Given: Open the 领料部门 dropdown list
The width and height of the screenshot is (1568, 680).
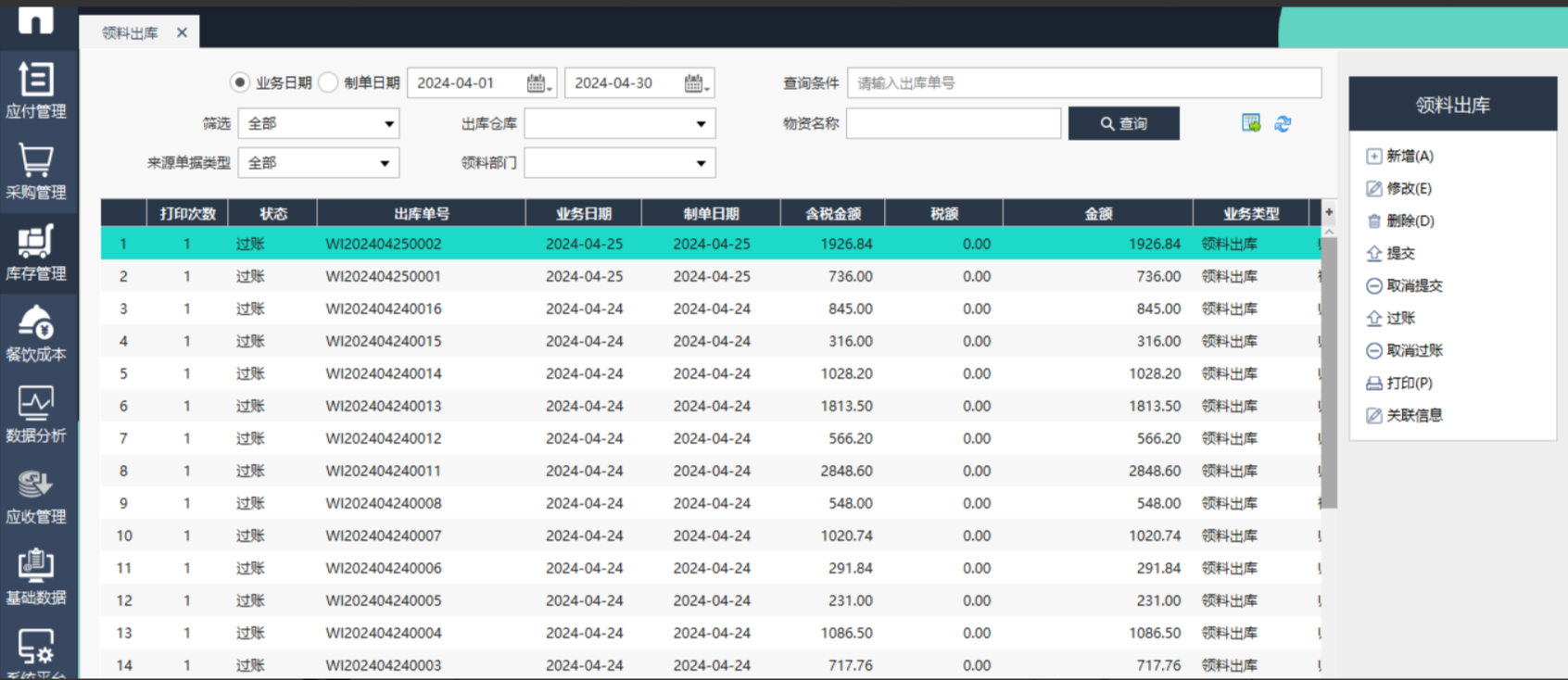Looking at the screenshot, I should [701, 163].
